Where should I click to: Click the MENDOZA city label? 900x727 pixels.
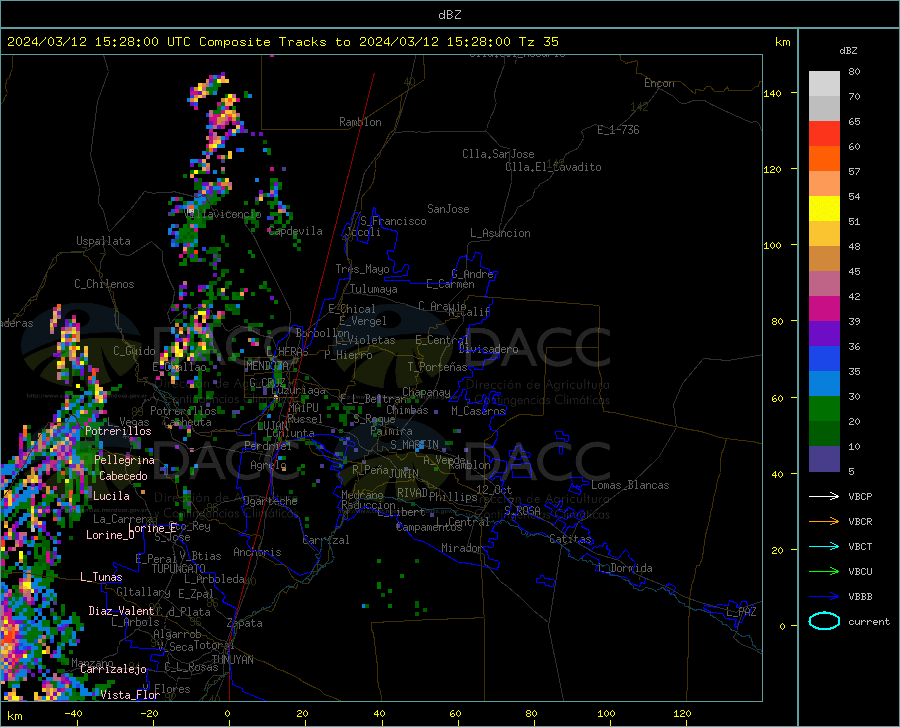[x=267, y=366]
